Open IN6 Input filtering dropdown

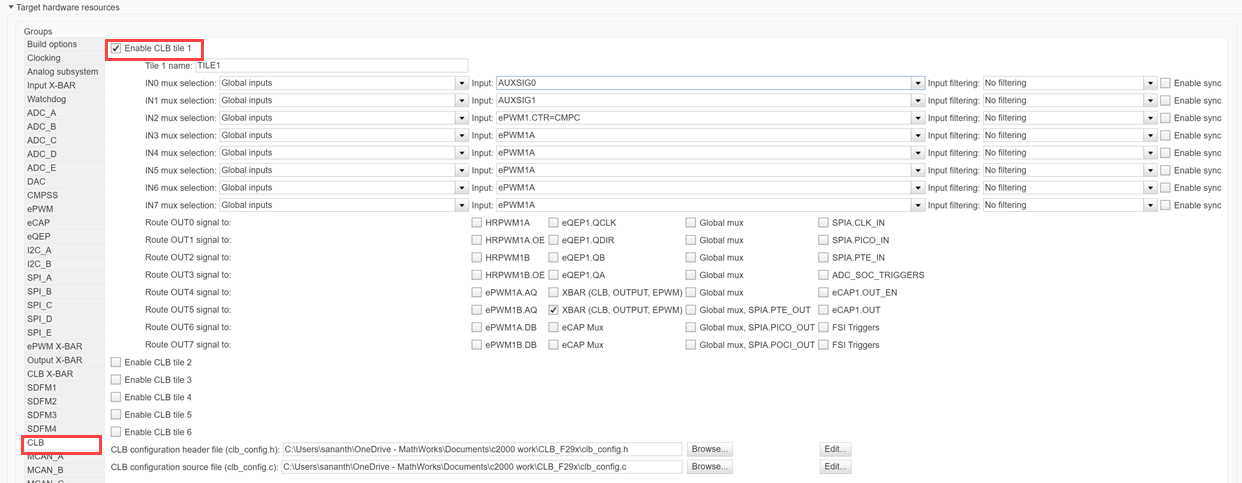(1150, 188)
